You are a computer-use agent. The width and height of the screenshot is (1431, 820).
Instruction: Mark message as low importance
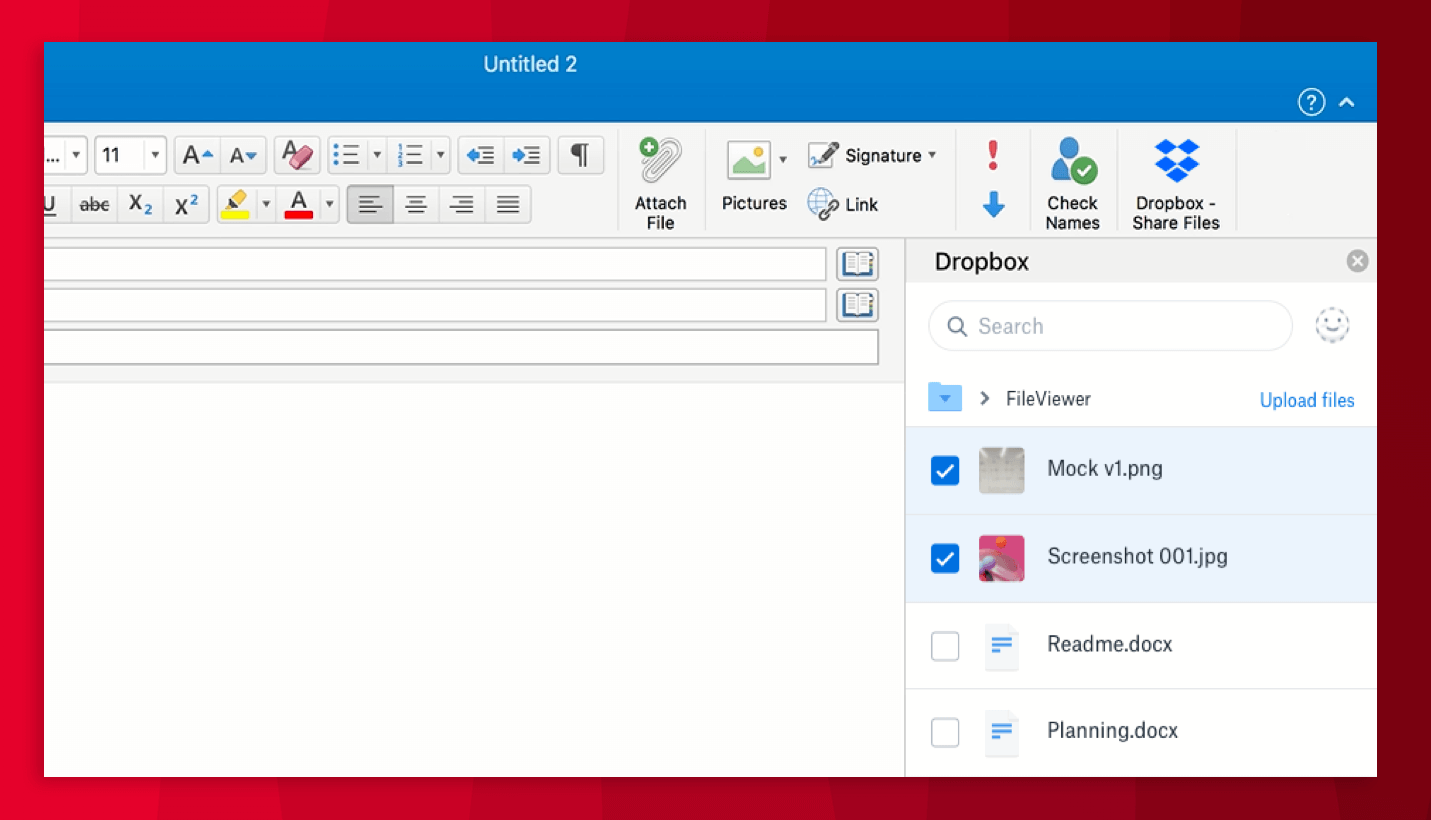pyautogui.click(x=992, y=204)
